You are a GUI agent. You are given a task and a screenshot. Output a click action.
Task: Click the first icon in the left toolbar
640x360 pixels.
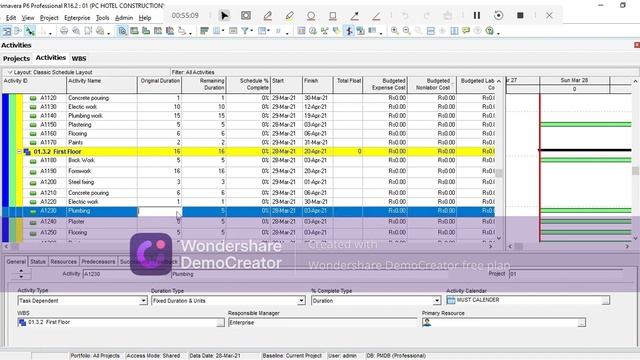point(7,31)
